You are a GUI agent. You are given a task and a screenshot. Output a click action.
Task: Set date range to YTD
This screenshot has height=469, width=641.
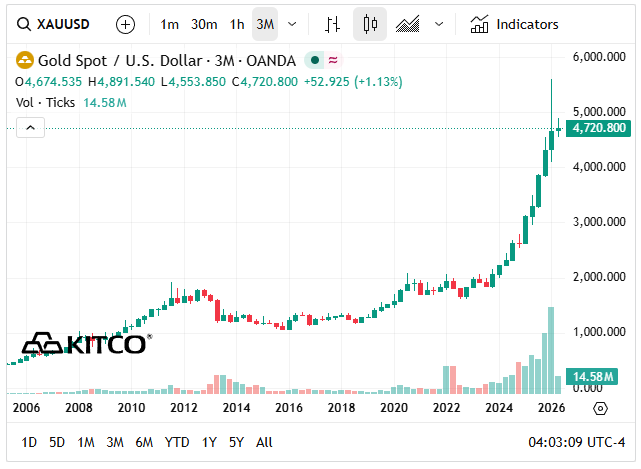(x=177, y=442)
